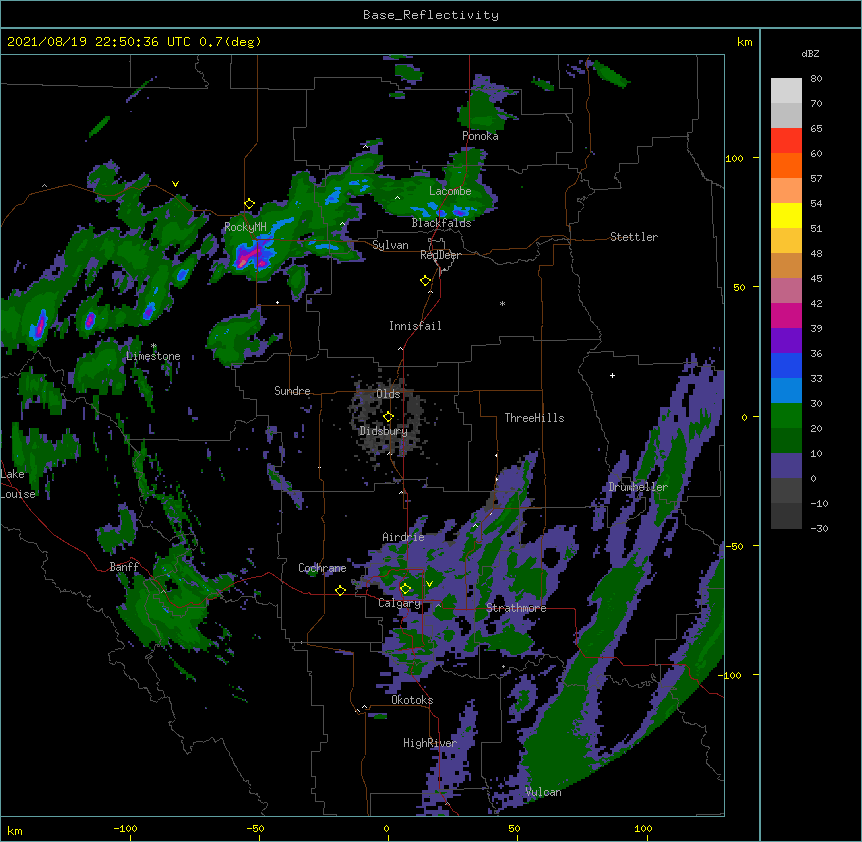This screenshot has height=842, width=862.
Task: Click the Okotoks city label
Action: 412,700
